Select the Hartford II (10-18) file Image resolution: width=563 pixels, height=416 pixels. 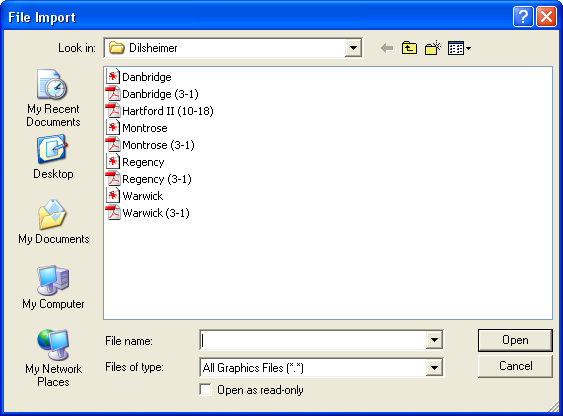point(160,111)
